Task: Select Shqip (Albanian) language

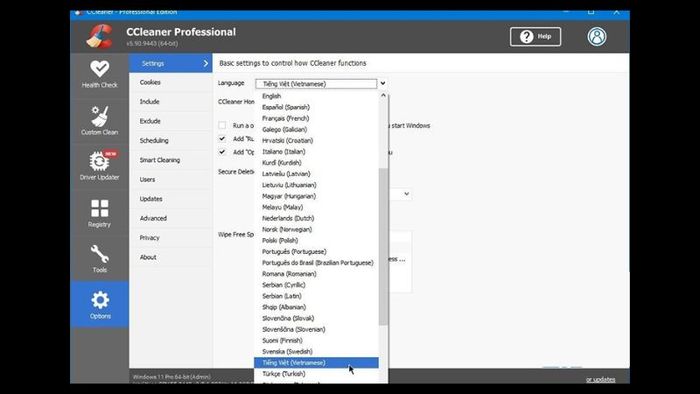Action: [x=317, y=307]
